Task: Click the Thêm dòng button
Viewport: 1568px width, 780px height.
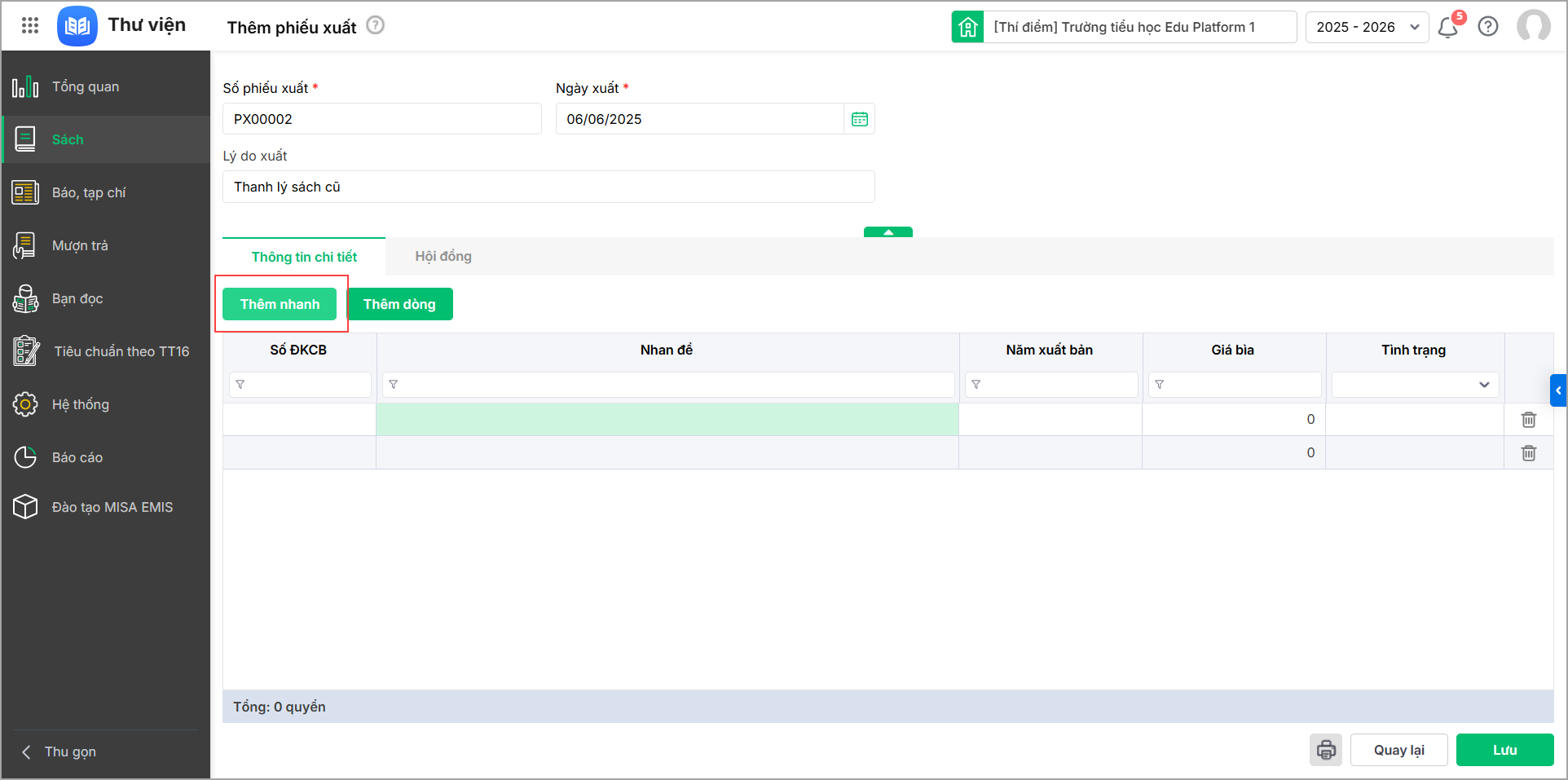Action: (x=399, y=304)
